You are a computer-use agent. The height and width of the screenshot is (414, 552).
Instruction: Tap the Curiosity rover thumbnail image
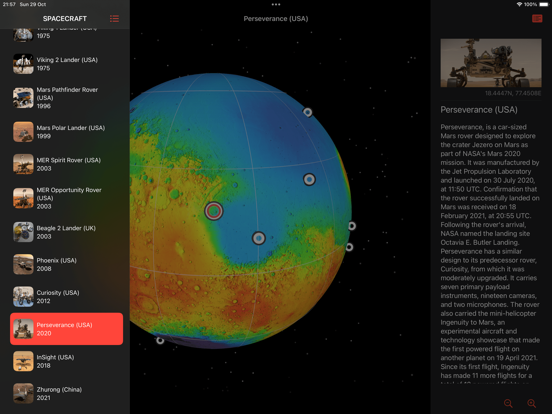pos(23,296)
